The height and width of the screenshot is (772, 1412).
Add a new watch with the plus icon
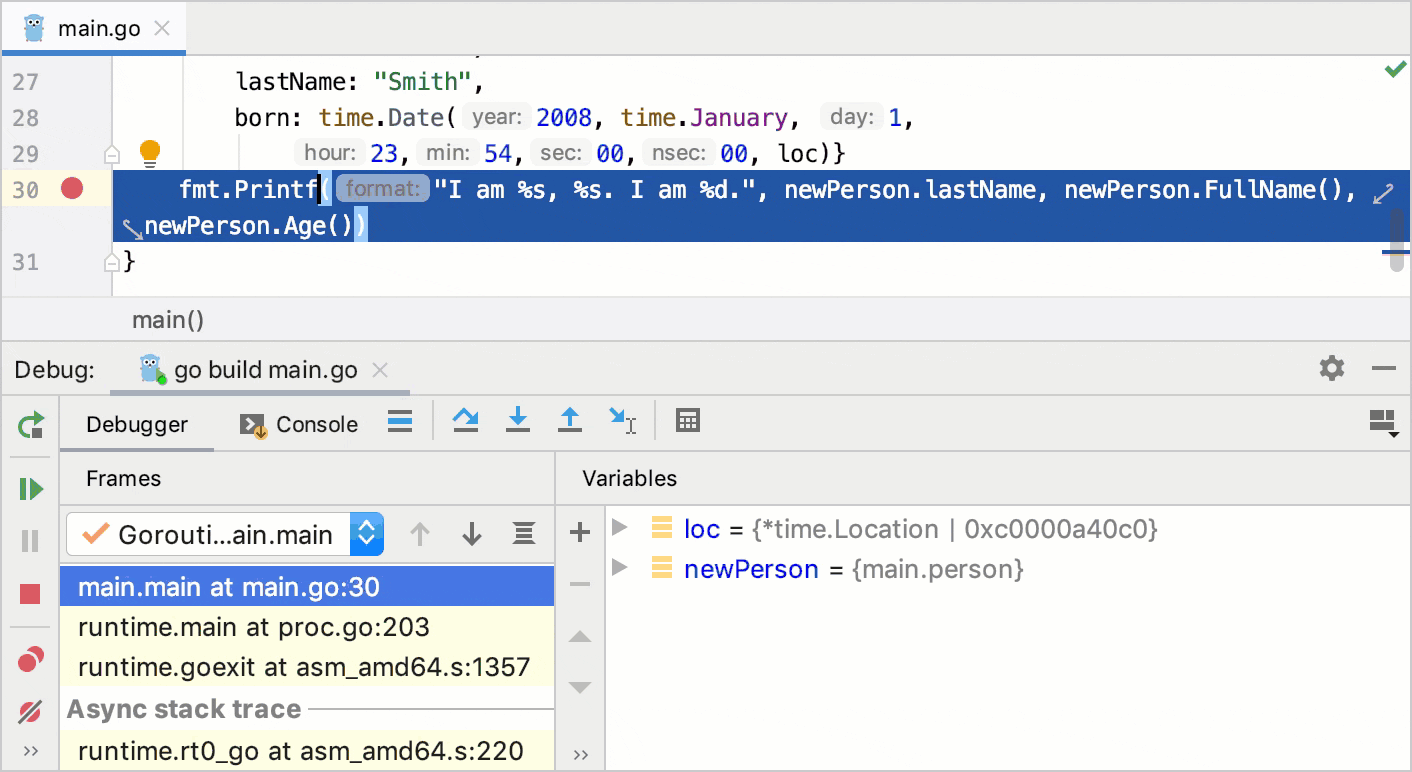(580, 533)
